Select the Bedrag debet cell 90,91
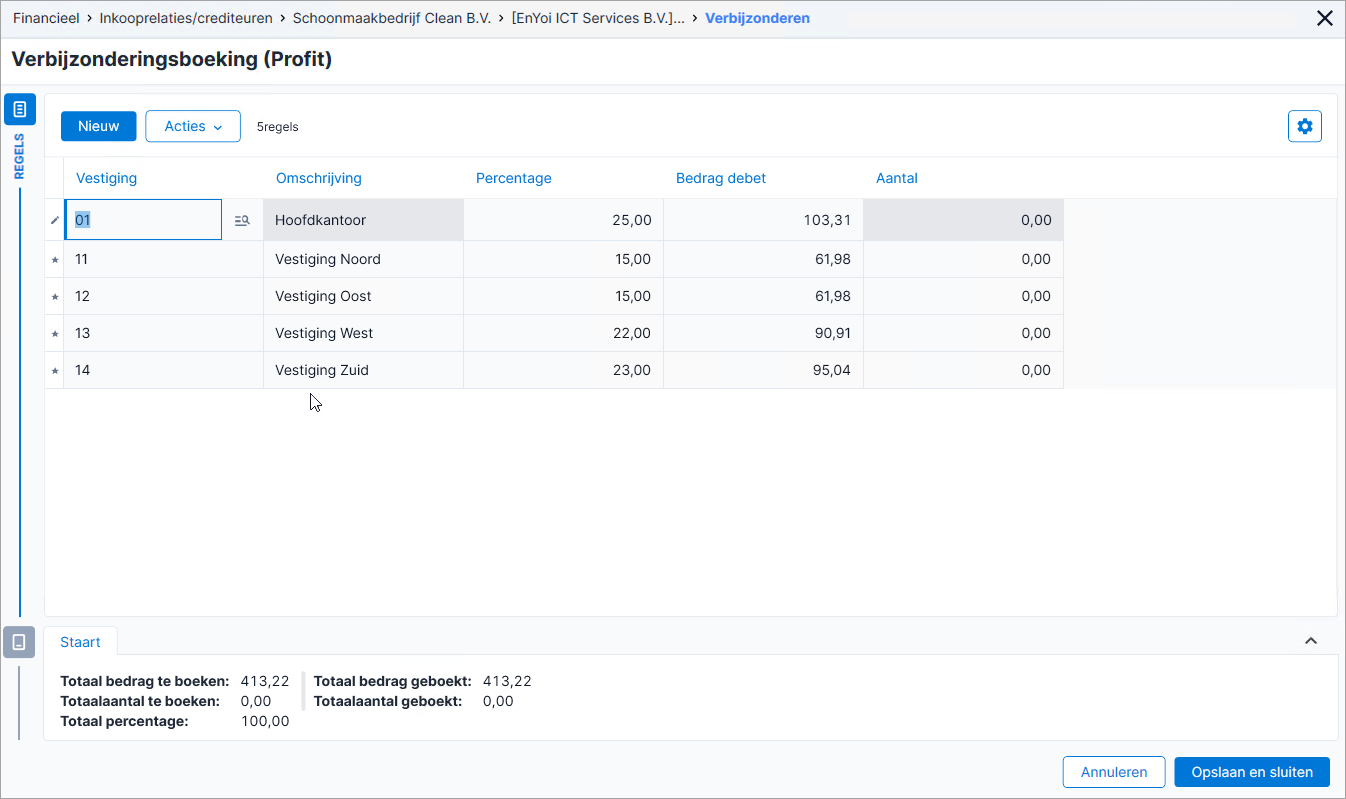The width and height of the screenshot is (1346, 799). pos(763,333)
